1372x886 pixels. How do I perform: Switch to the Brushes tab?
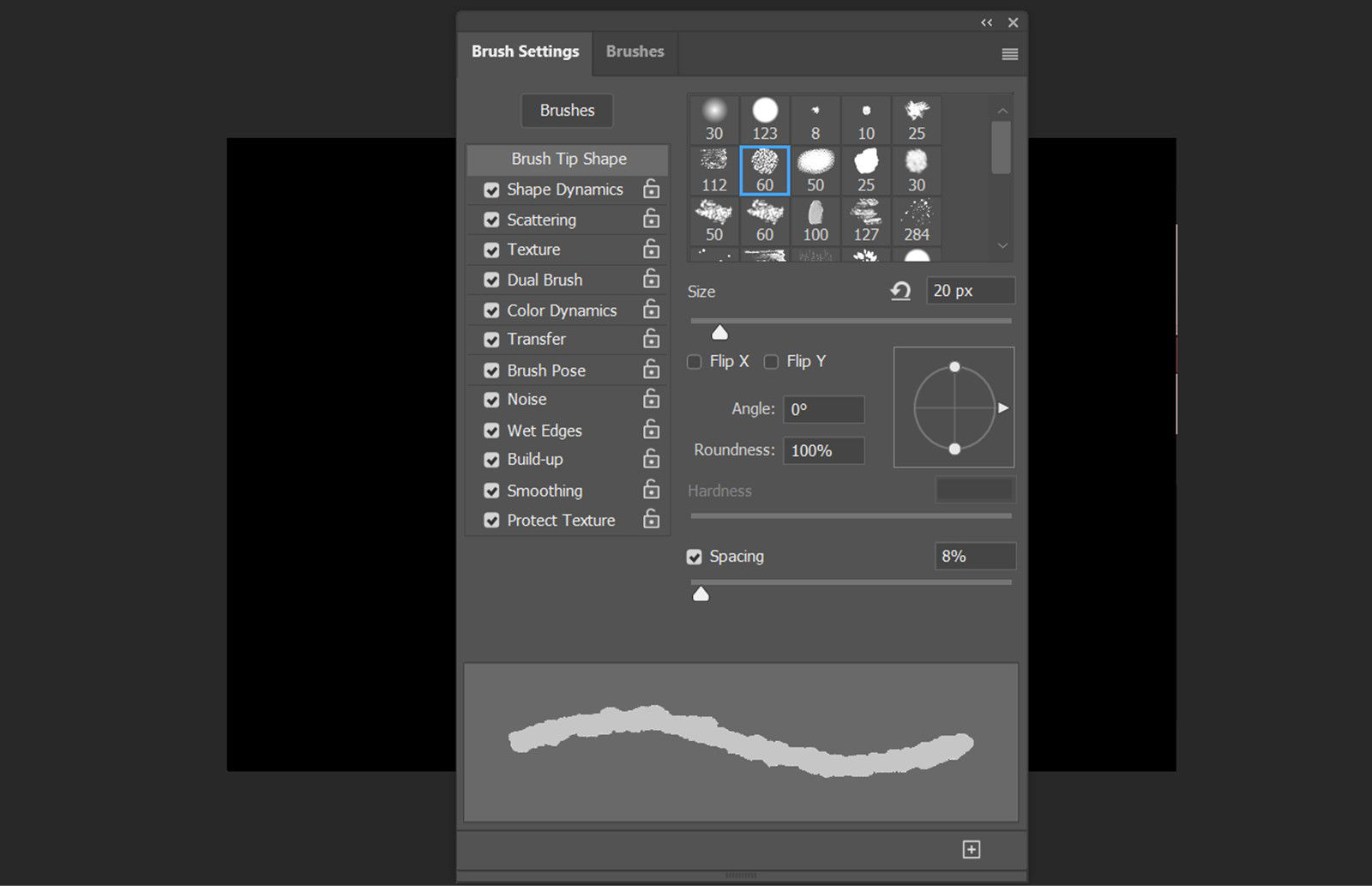[x=635, y=51]
